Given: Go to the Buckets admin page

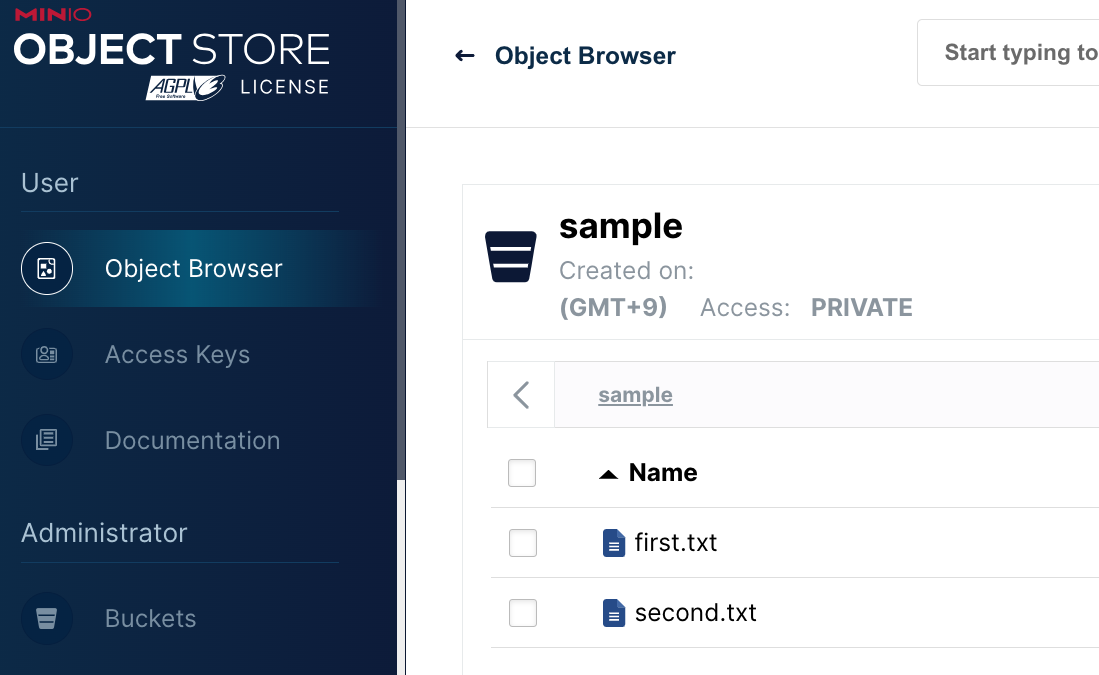Looking at the screenshot, I should (x=151, y=618).
